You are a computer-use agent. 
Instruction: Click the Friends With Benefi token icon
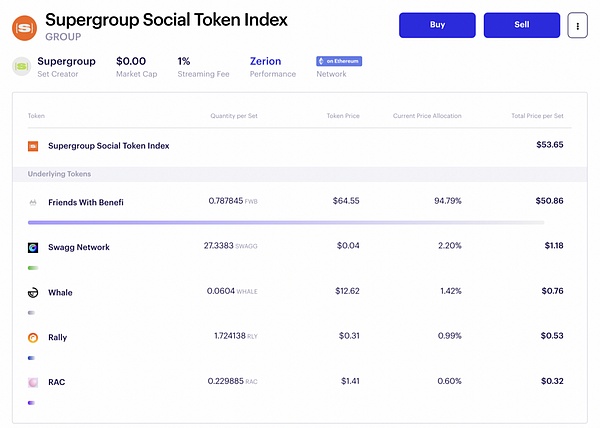click(x=33, y=202)
